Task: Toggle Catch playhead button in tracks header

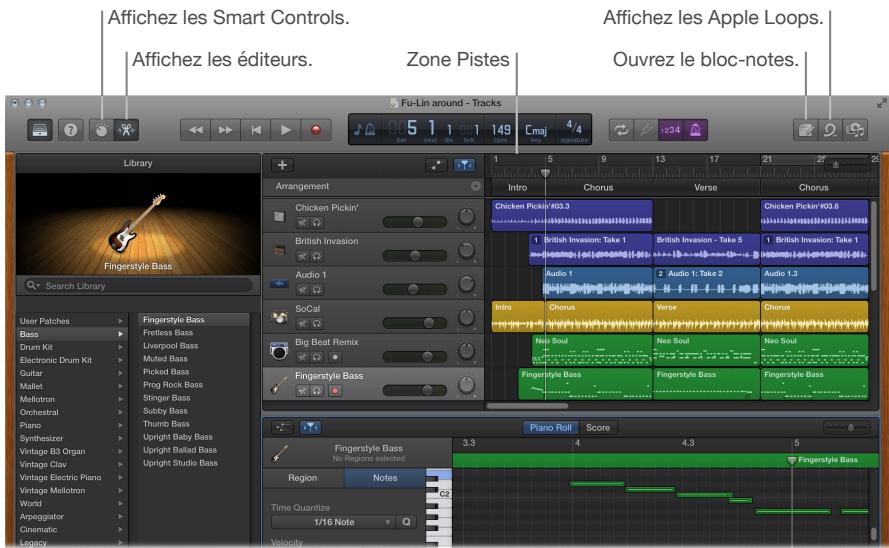Action: click(x=464, y=165)
